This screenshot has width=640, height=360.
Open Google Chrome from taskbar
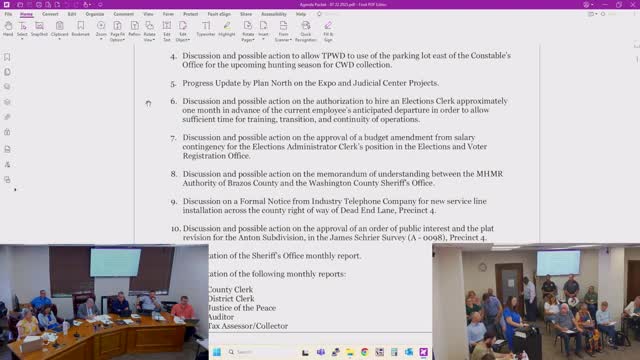(x=364, y=352)
